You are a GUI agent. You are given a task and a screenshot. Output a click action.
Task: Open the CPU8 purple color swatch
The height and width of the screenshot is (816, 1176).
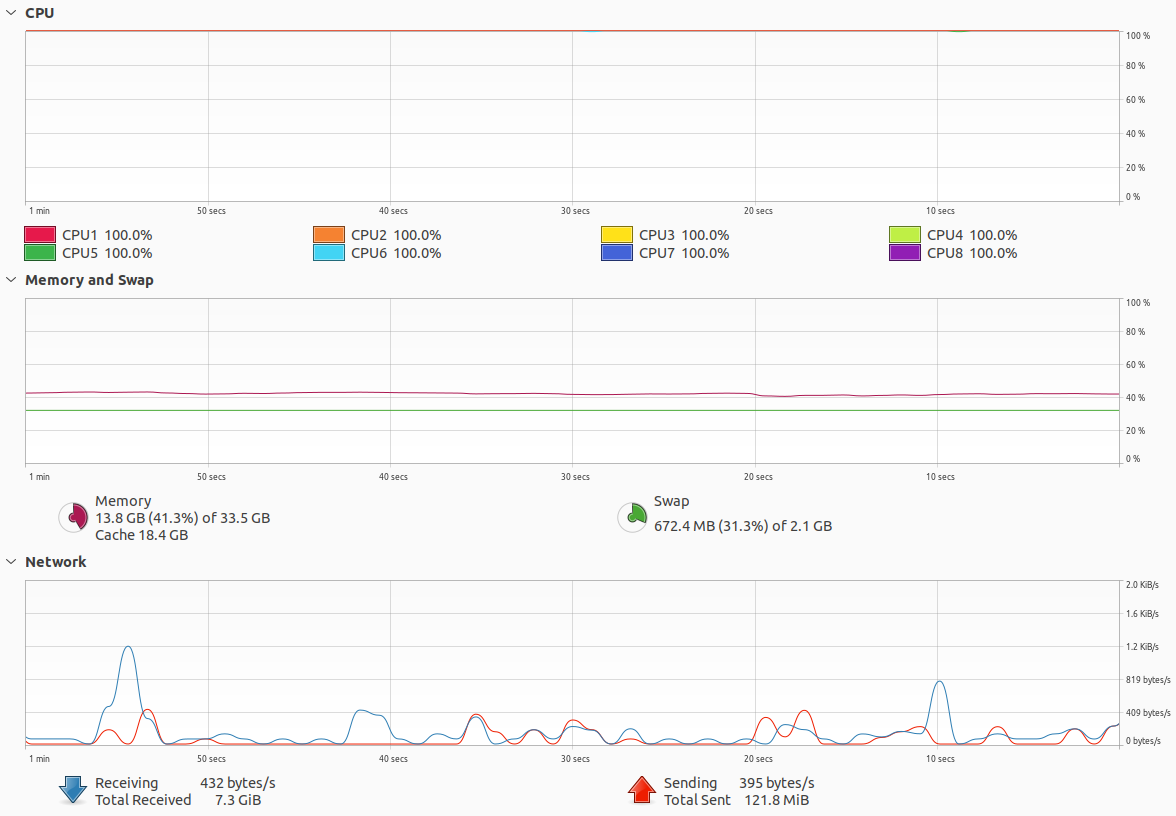point(904,253)
